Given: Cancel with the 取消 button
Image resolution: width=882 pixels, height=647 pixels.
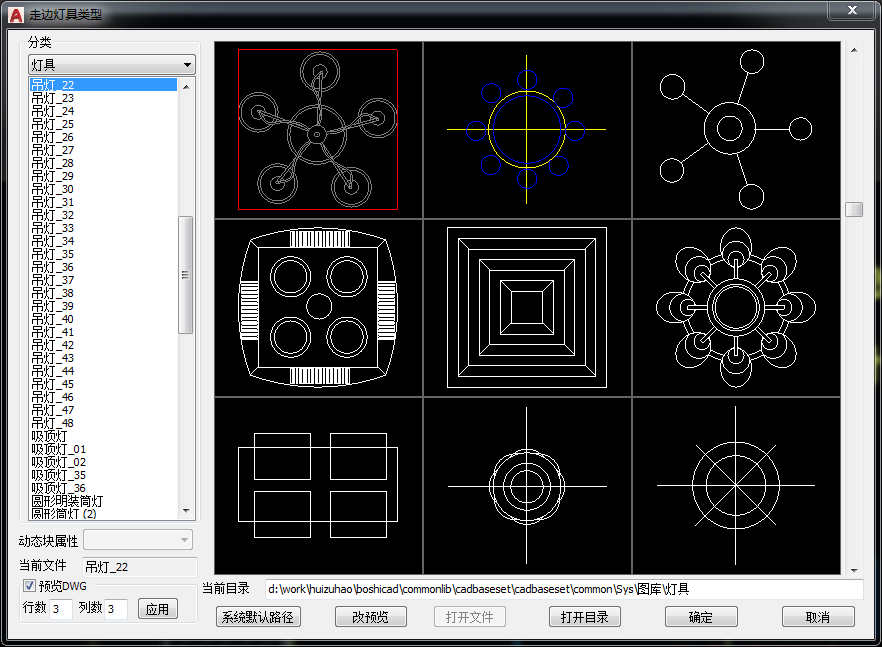Looking at the screenshot, I should (818, 617).
